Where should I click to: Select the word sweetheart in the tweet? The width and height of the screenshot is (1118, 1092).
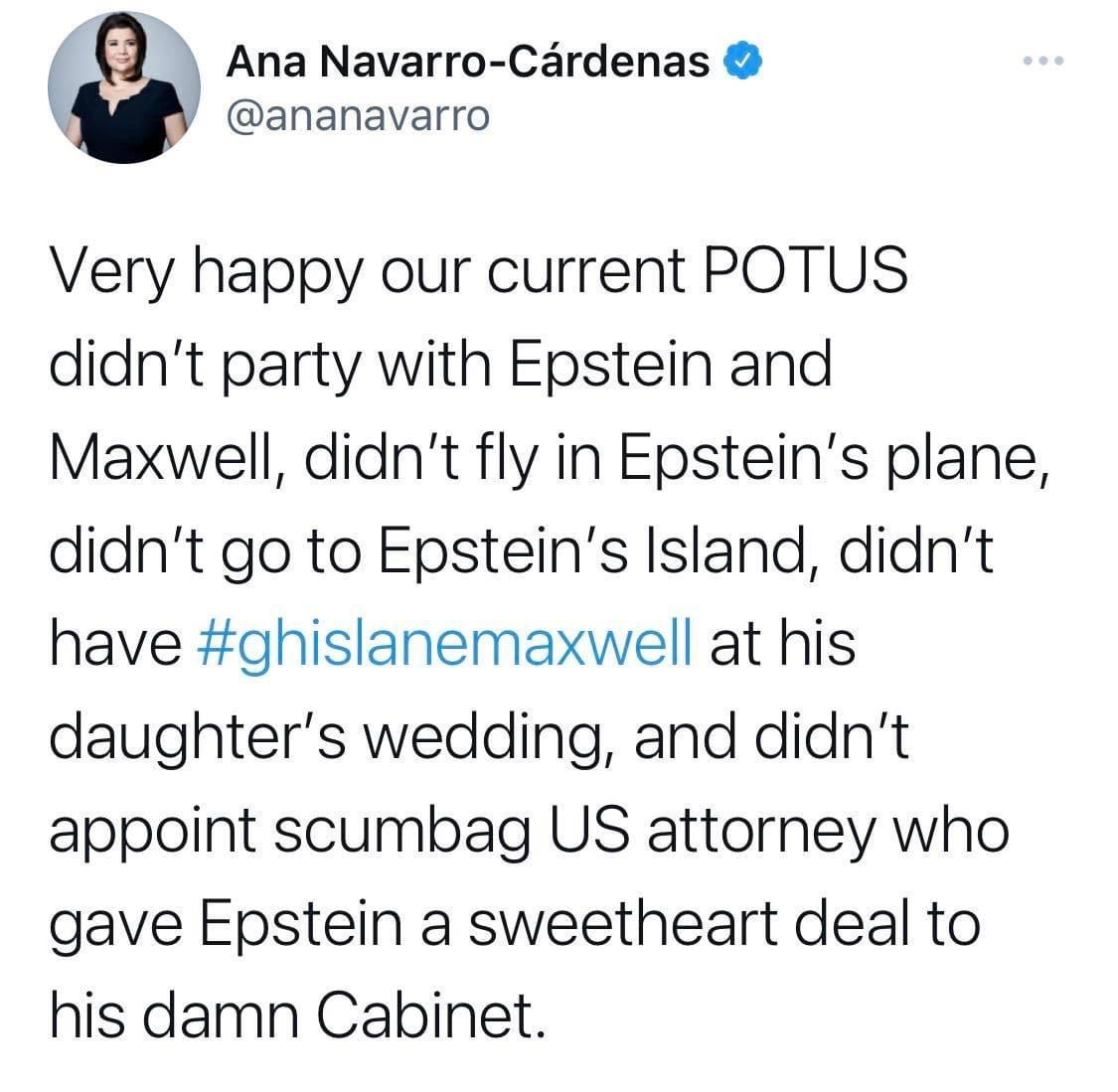pyautogui.click(x=622, y=922)
